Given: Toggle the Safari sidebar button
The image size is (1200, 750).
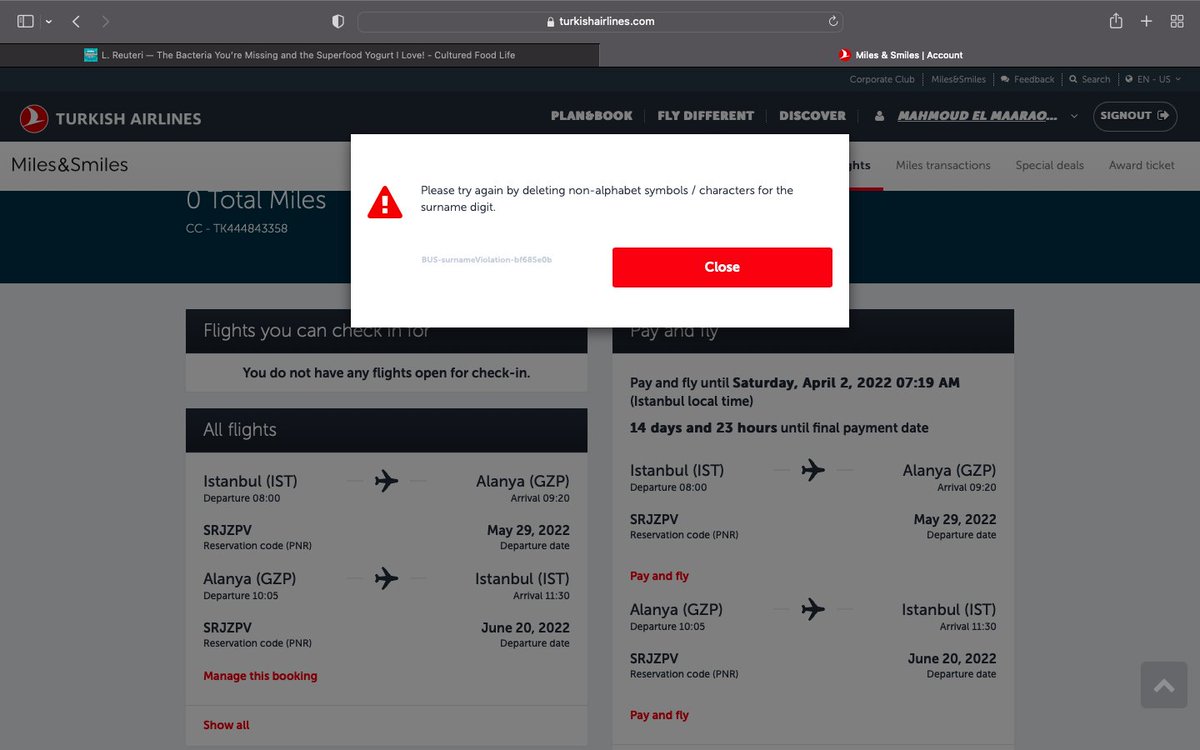Looking at the screenshot, I should [25, 21].
